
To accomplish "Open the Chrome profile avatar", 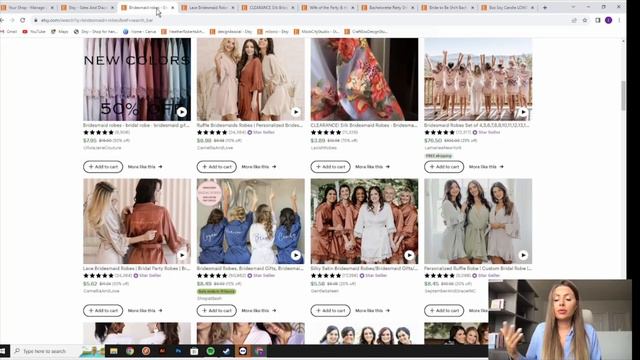I will [x=609, y=20].
